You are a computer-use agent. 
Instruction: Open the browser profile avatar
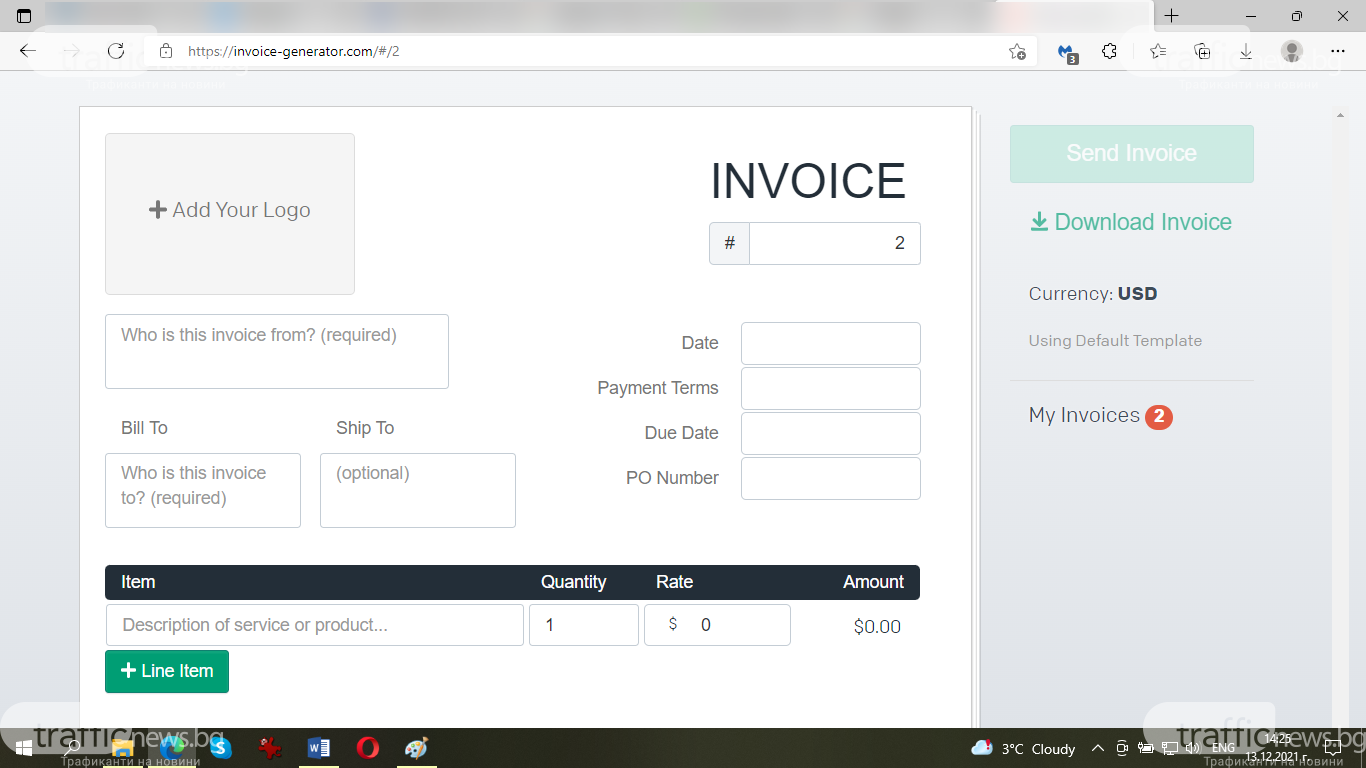pos(1292,51)
